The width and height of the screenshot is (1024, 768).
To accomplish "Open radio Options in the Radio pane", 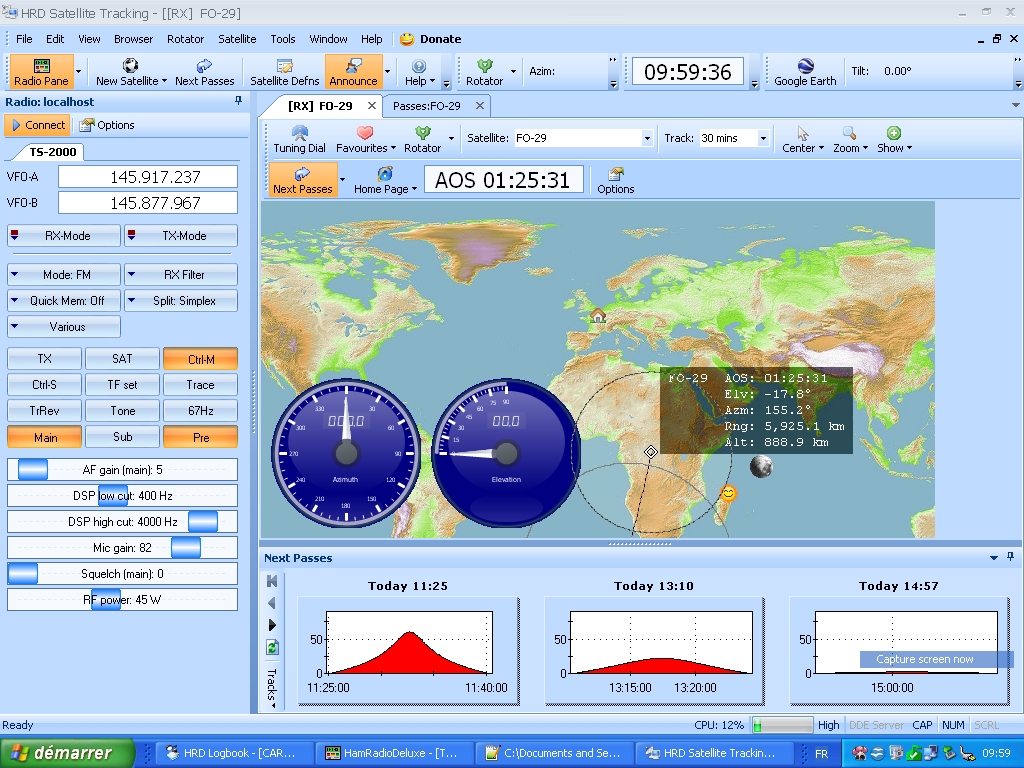I will (107, 125).
